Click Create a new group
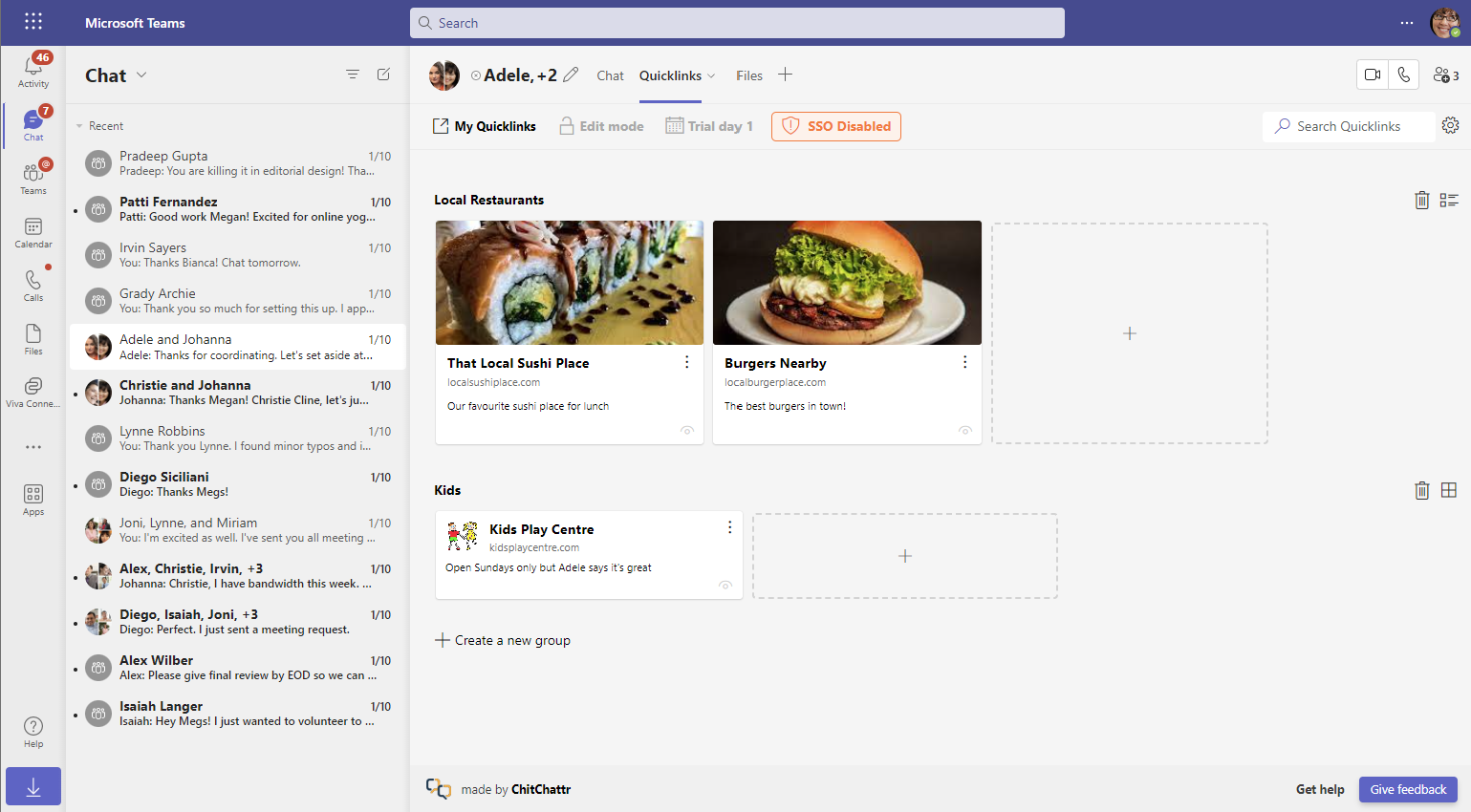Screen dimensions: 1471x812 click(x=503, y=640)
